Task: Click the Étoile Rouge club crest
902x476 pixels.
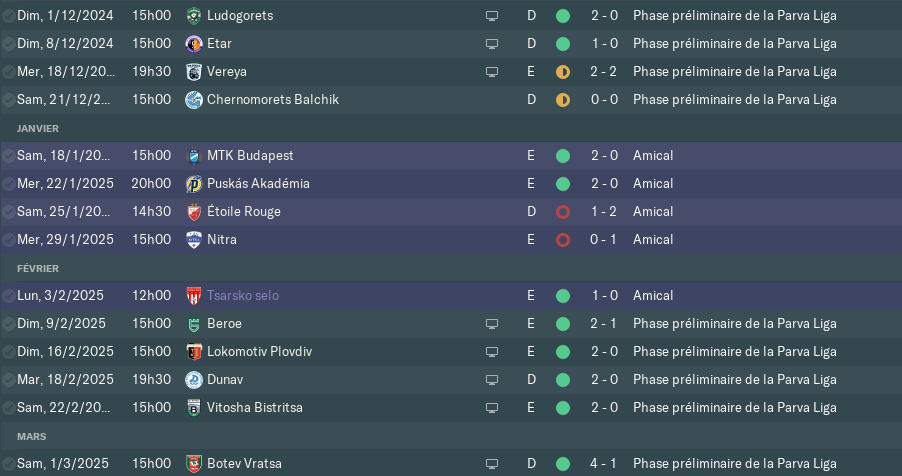Action: (194, 212)
